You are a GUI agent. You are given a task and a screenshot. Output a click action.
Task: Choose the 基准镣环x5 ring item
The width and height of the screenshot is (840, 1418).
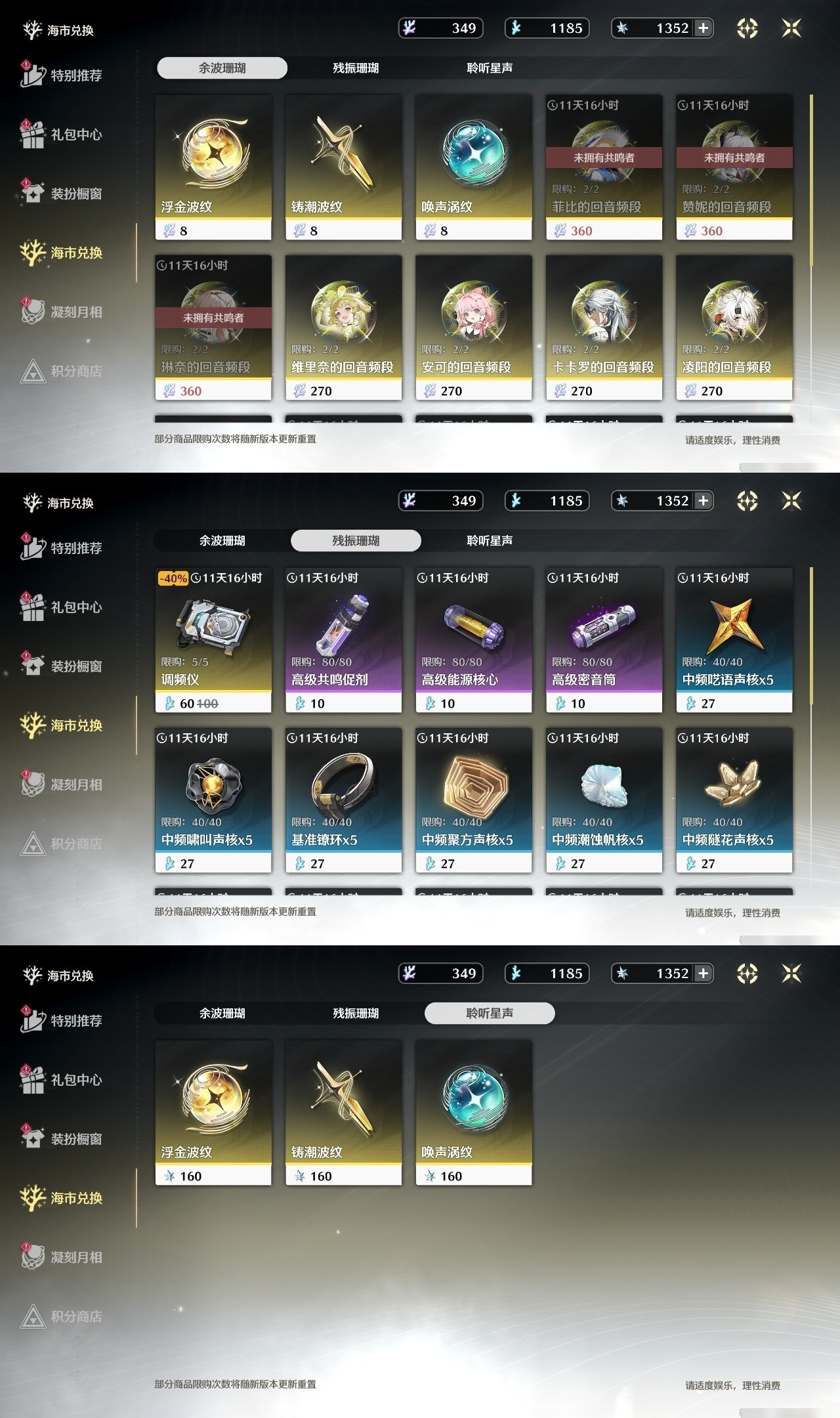[x=343, y=800]
